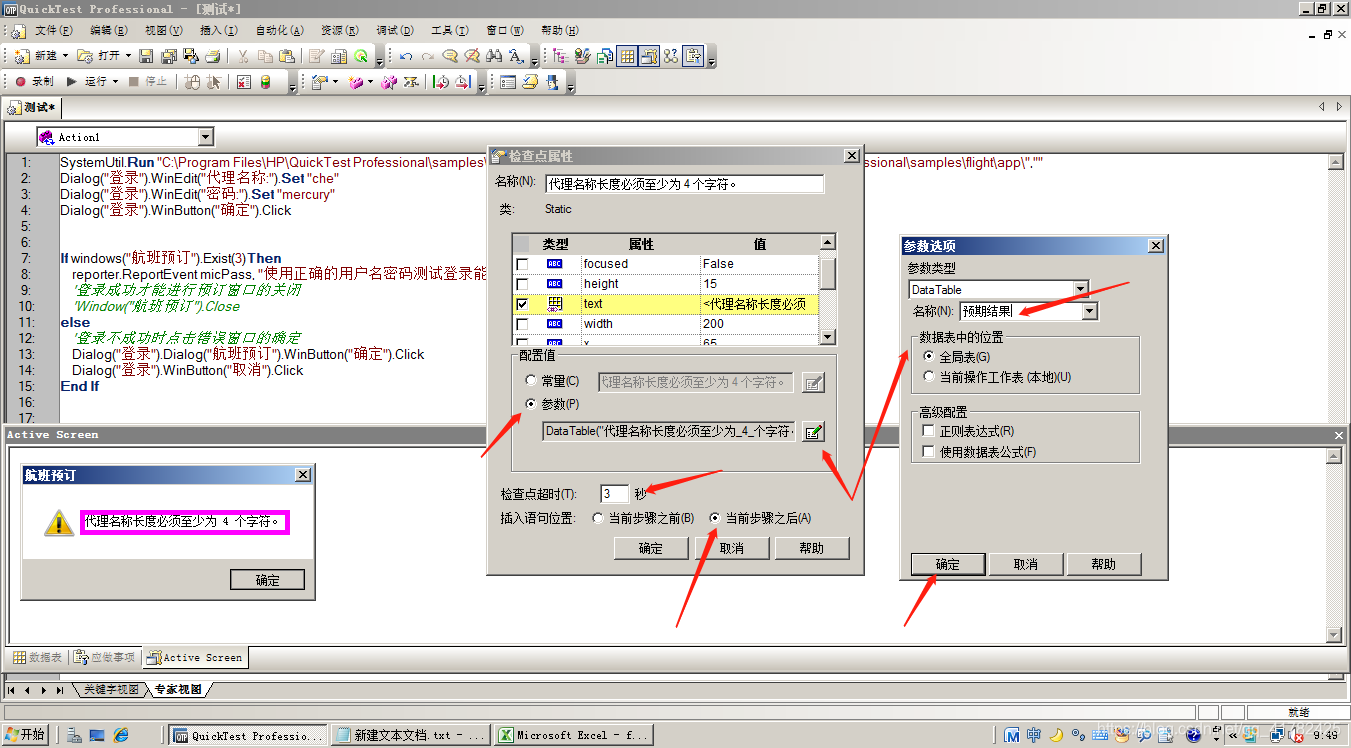Open the 插入(I) menu

pos(218,31)
